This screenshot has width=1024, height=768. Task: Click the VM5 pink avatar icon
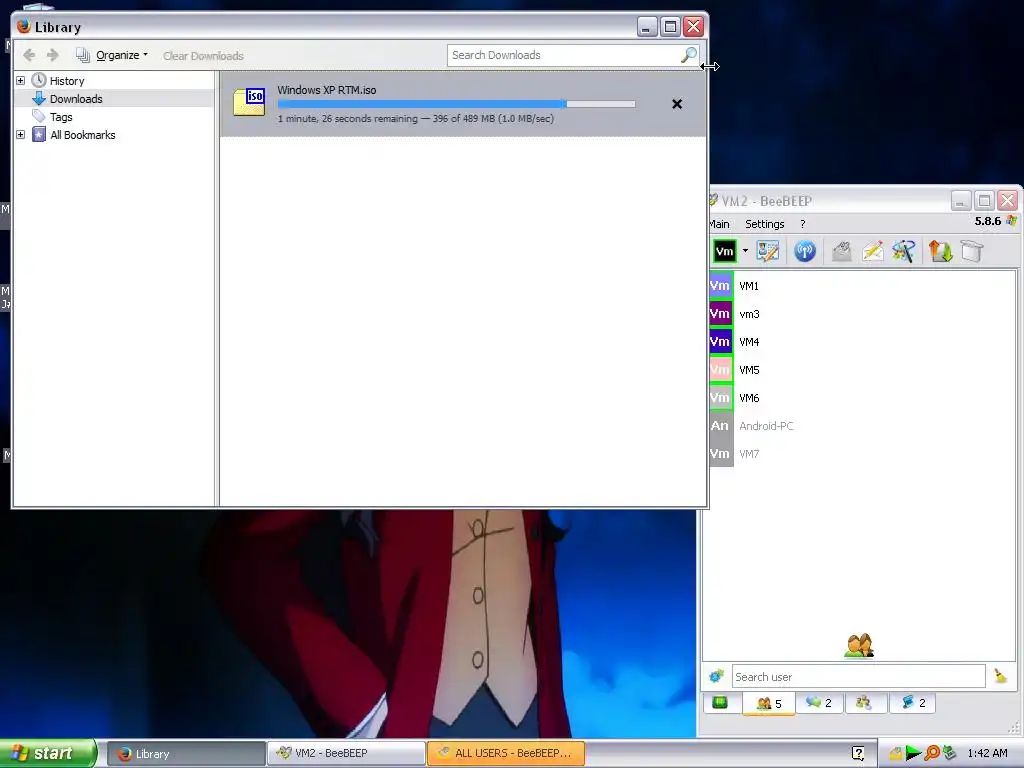[x=720, y=370]
